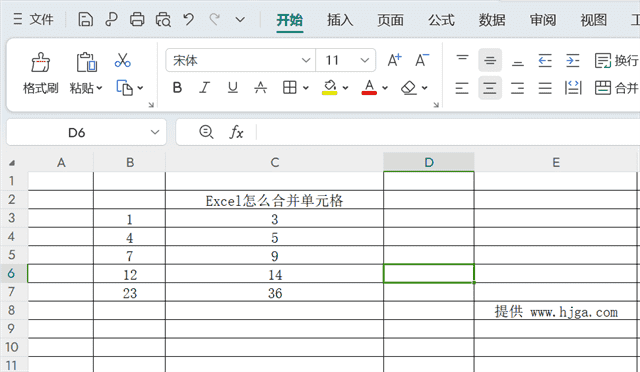Image resolution: width=640 pixels, height=372 pixels.
Task: Click the Save icon
Action: click(x=85, y=19)
